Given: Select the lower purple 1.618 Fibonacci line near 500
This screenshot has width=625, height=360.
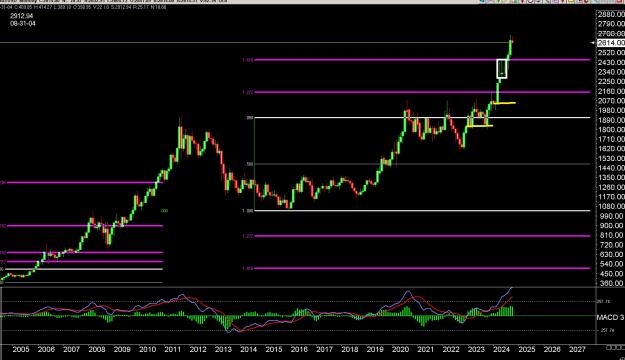Looking at the screenshot, I should 422,268.
